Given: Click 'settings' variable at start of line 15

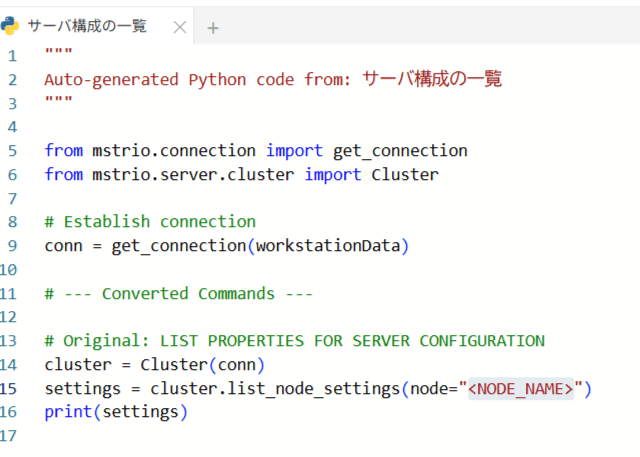Looking at the screenshot, I should 83,388.
